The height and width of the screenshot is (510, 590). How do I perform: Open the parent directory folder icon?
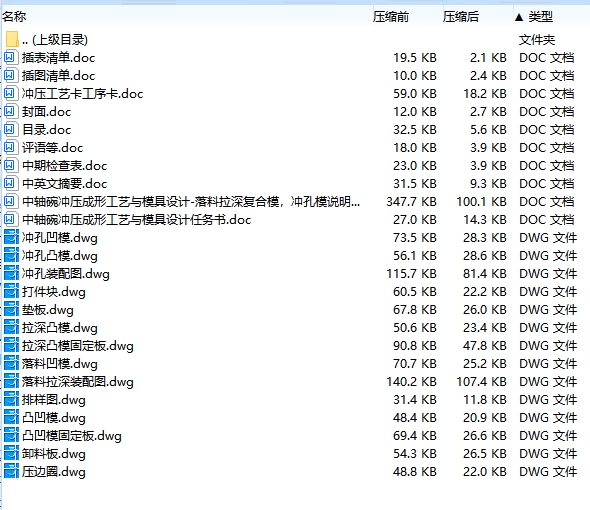pyautogui.click(x=12, y=39)
